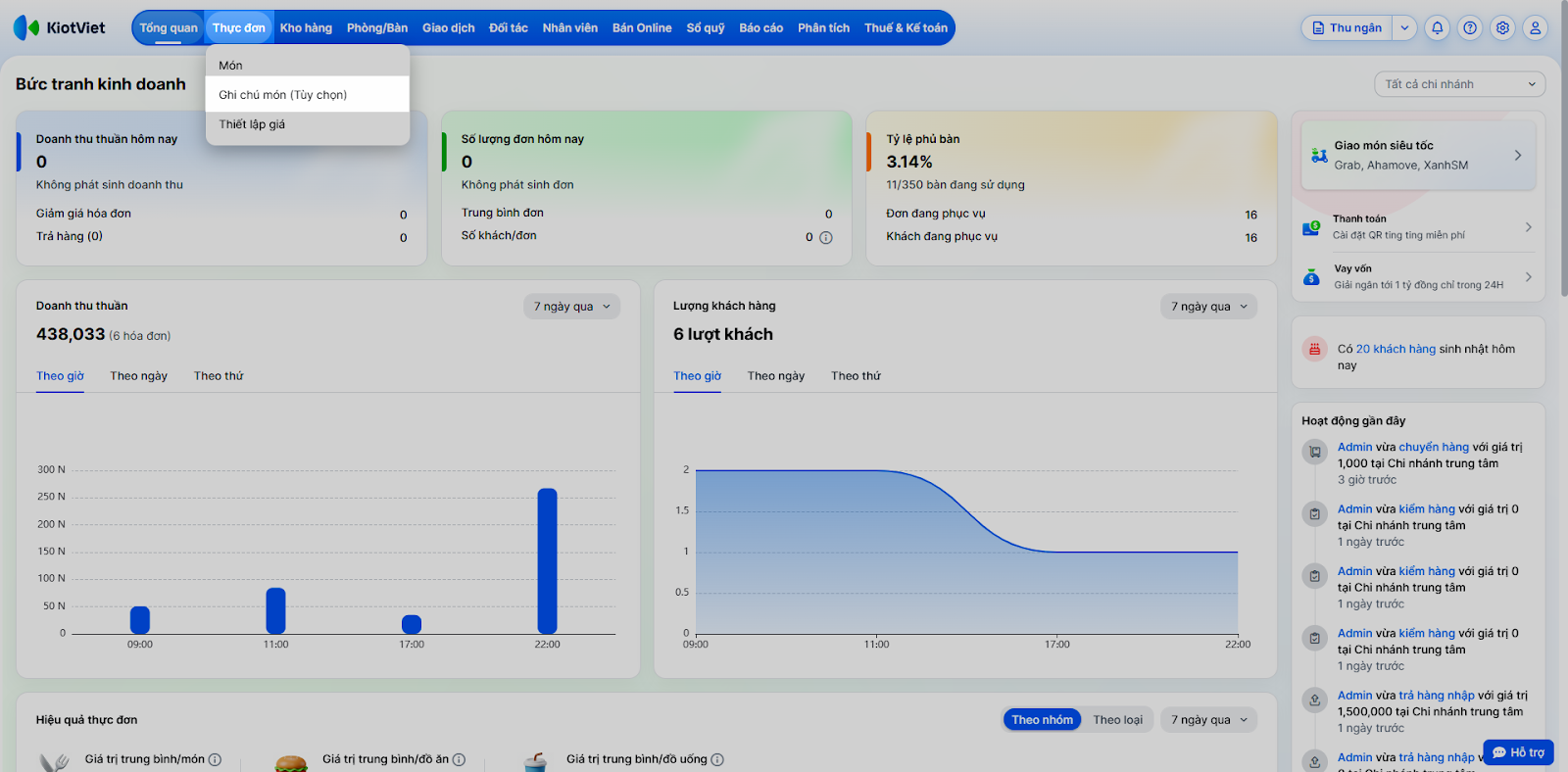The height and width of the screenshot is (772, 1568).
Task: Select Ghi chú món (Tùy chọn) menu entry
Action: coord(308,95)
